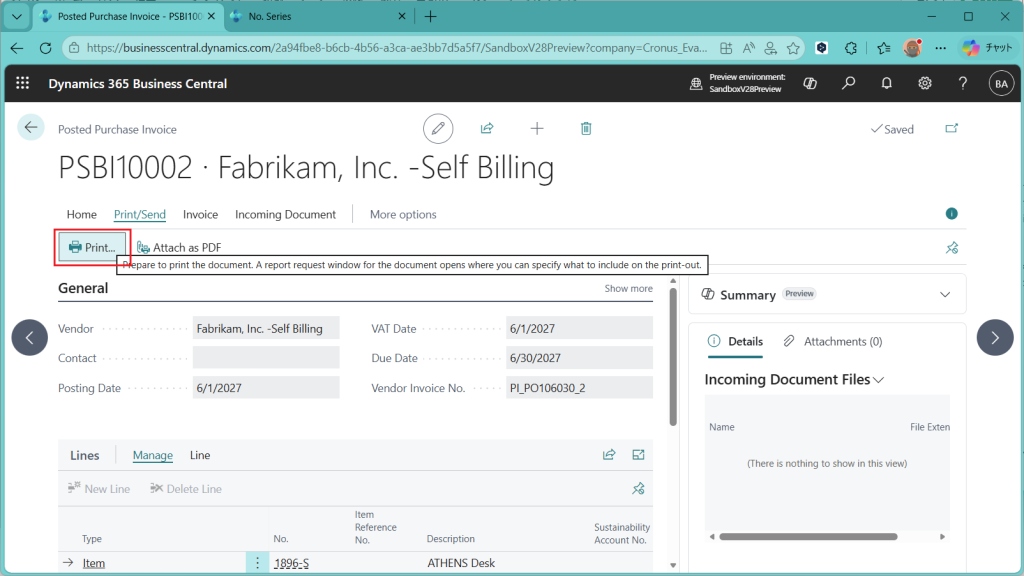Click Show more in General section
The image size is (1024, 576).
pyautogui.click(x=628, y=288)
